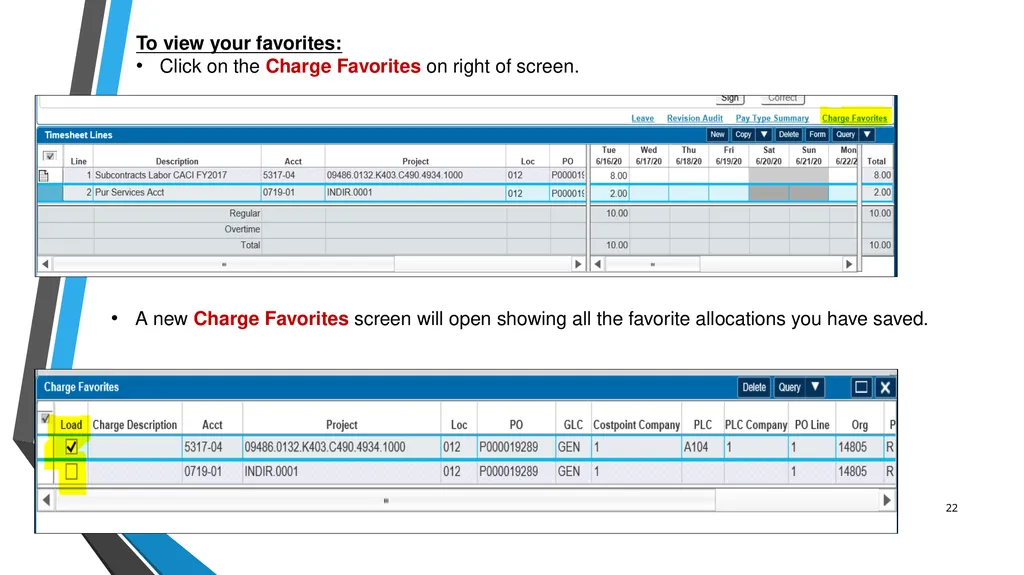Click left arrow of Charge Favorites scrollbar
This screenshot has height=575, width=1024.
[x=46, y=500]
